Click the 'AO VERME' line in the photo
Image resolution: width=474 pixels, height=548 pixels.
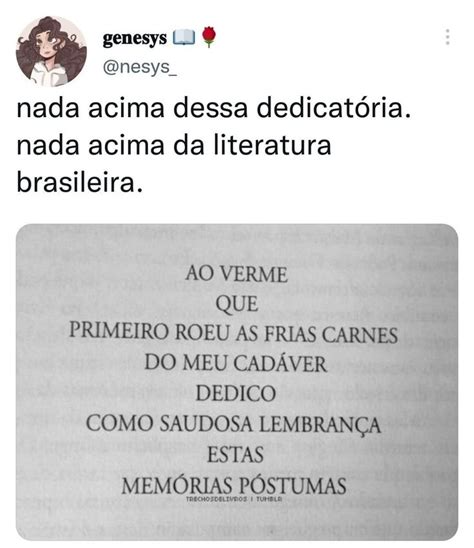(x=237, y=274)
